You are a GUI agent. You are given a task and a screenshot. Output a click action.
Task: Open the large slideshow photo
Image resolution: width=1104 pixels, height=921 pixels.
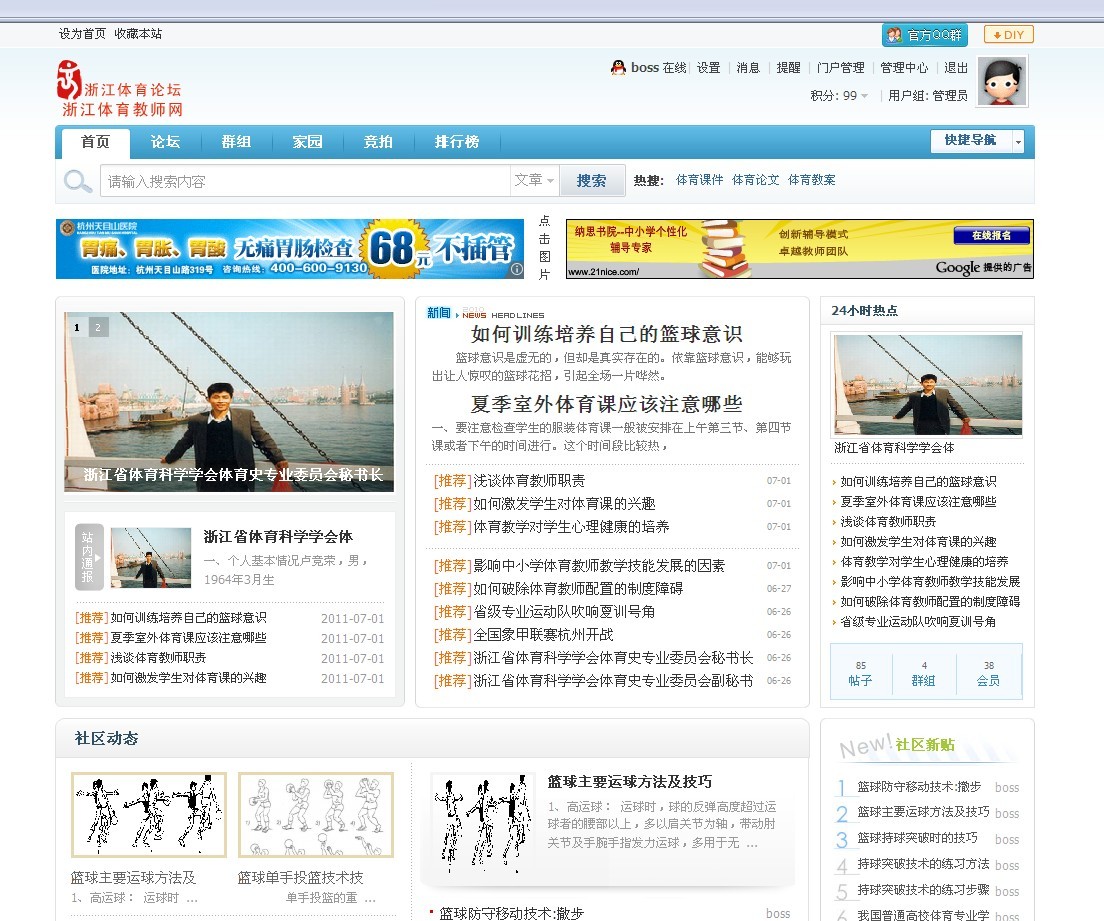pyautogui.click(x=229, y=401)
